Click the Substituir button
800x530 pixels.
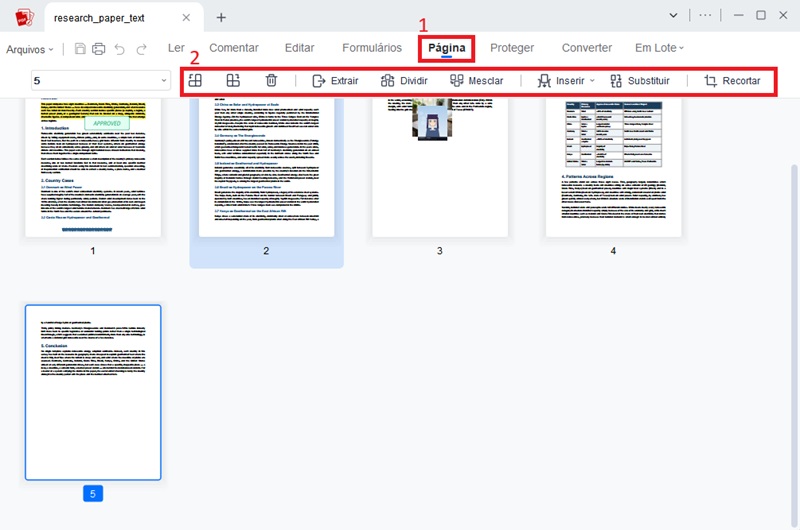[640, 81]
